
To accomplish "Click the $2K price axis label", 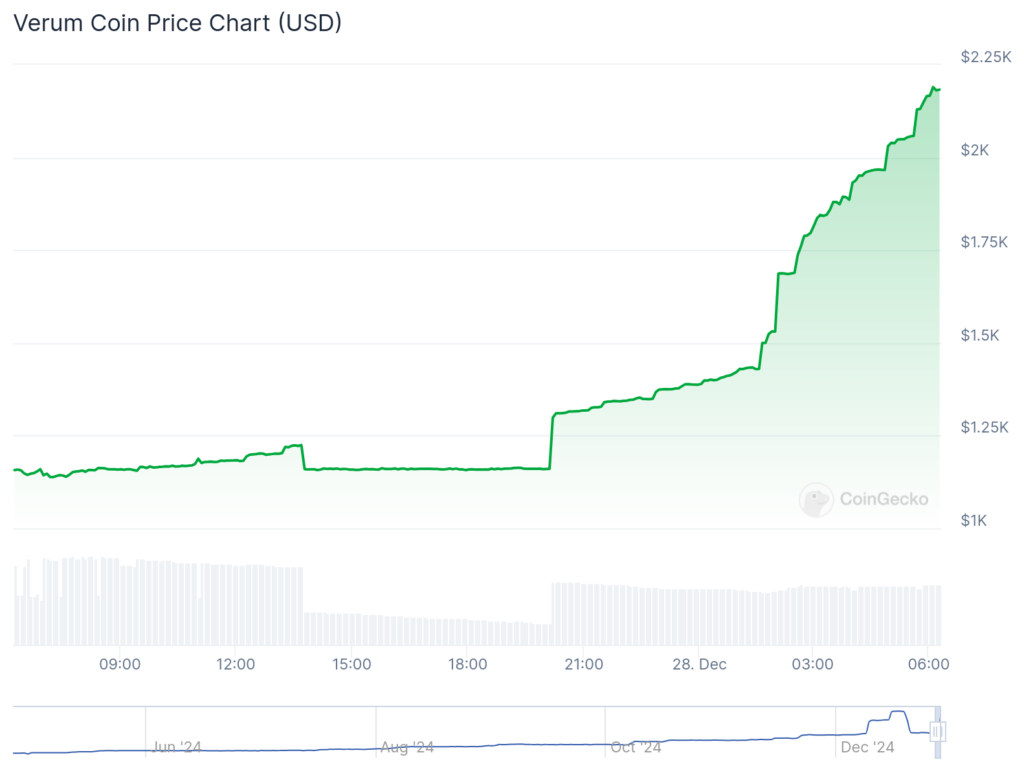I will [x=974, y=150].
